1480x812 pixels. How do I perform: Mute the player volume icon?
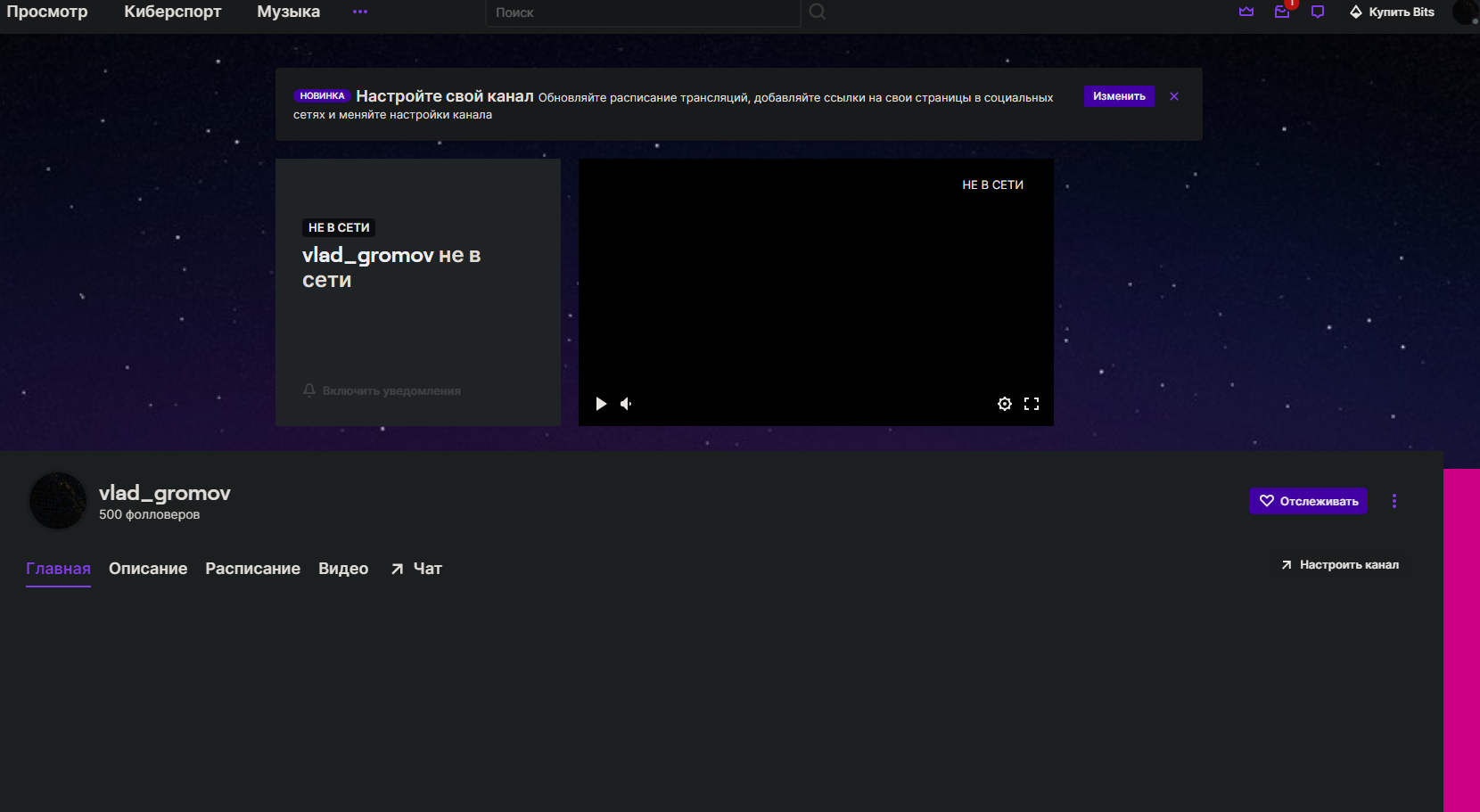tap(627, 404)
